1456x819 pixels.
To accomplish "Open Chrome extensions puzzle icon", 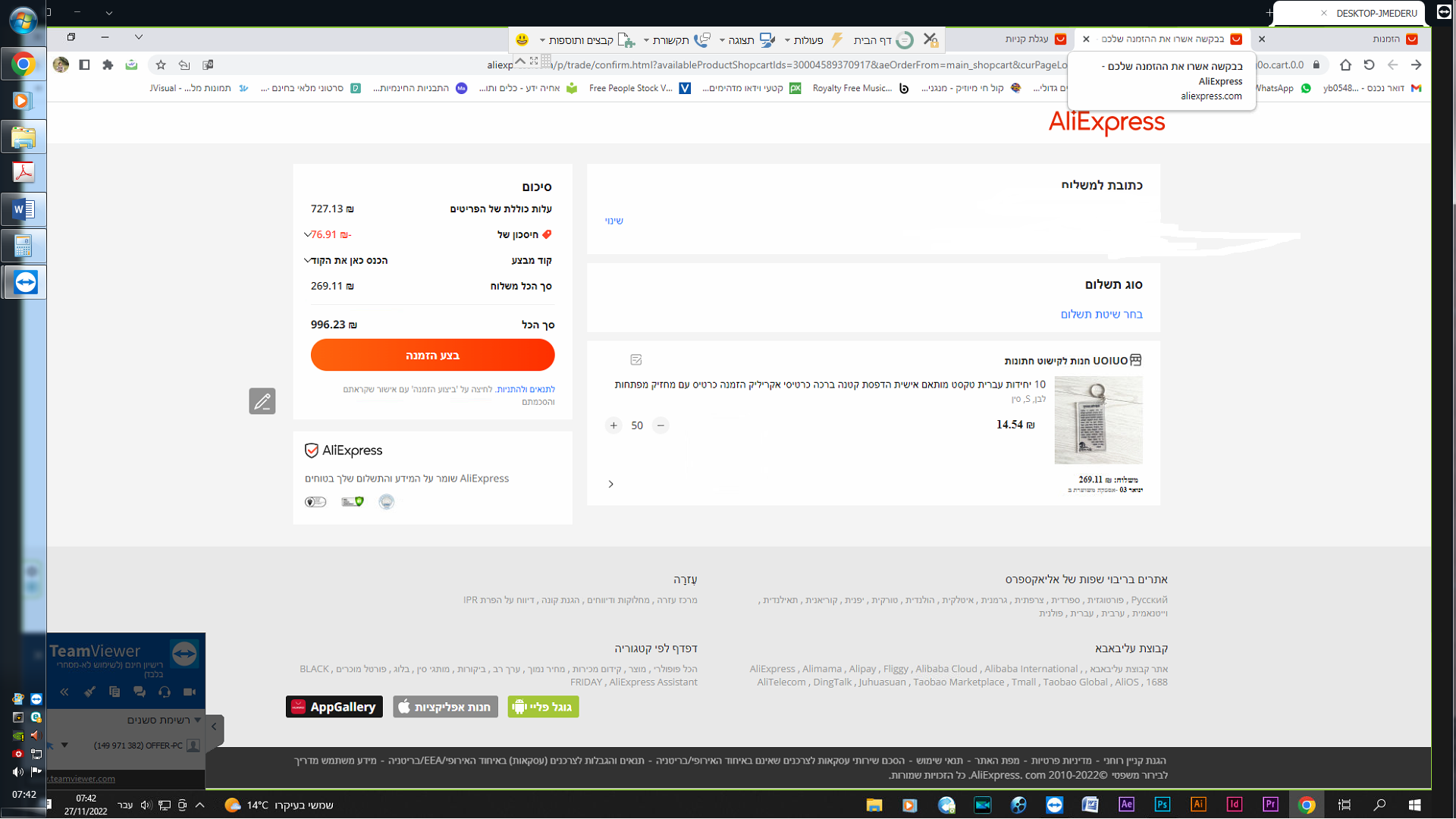I will pyautogui.click(x=108, y=65).
